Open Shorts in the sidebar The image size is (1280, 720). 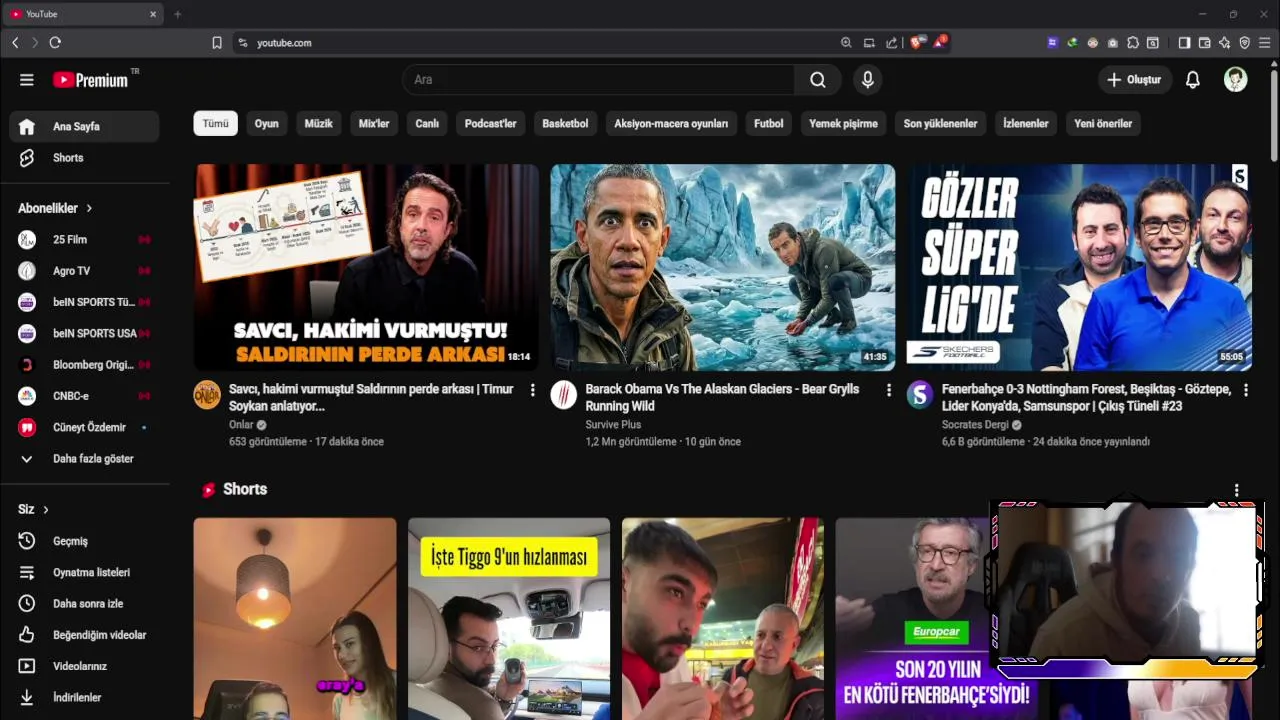pyautogui.click(x=84, y=158)
